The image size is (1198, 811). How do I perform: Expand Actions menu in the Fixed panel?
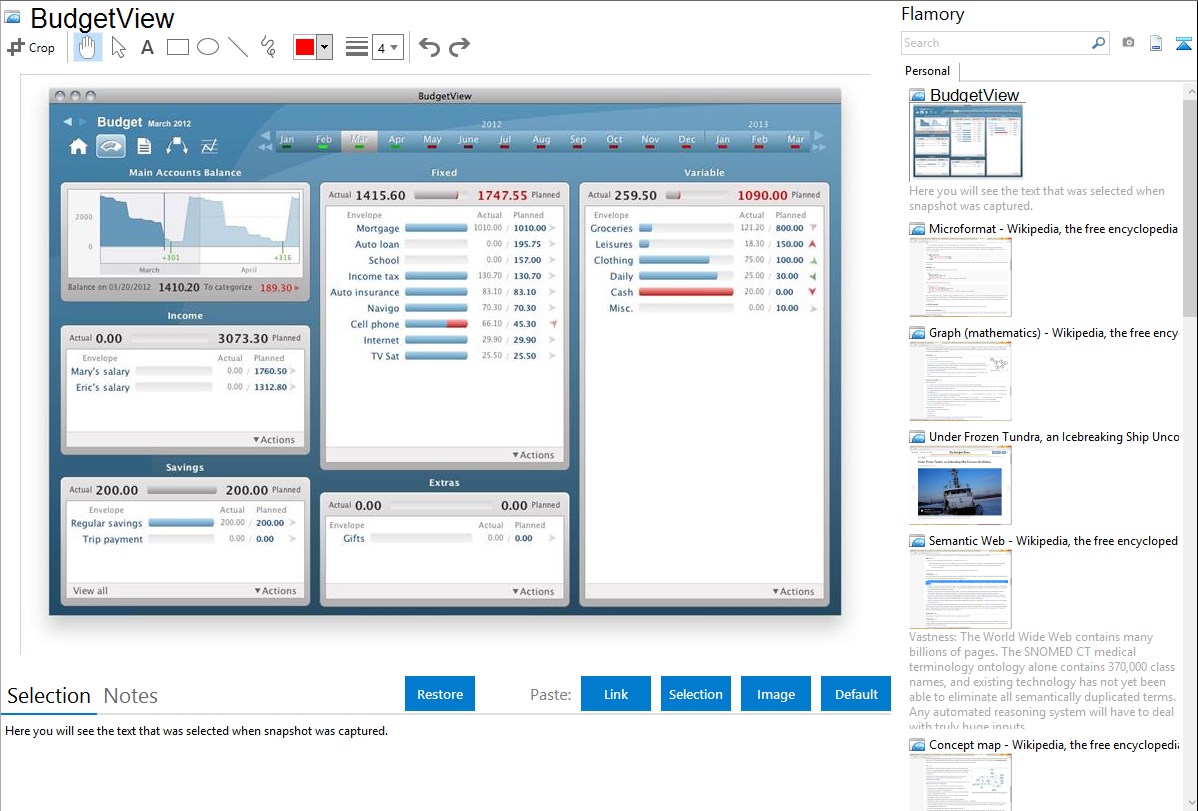tap(533, 455)
